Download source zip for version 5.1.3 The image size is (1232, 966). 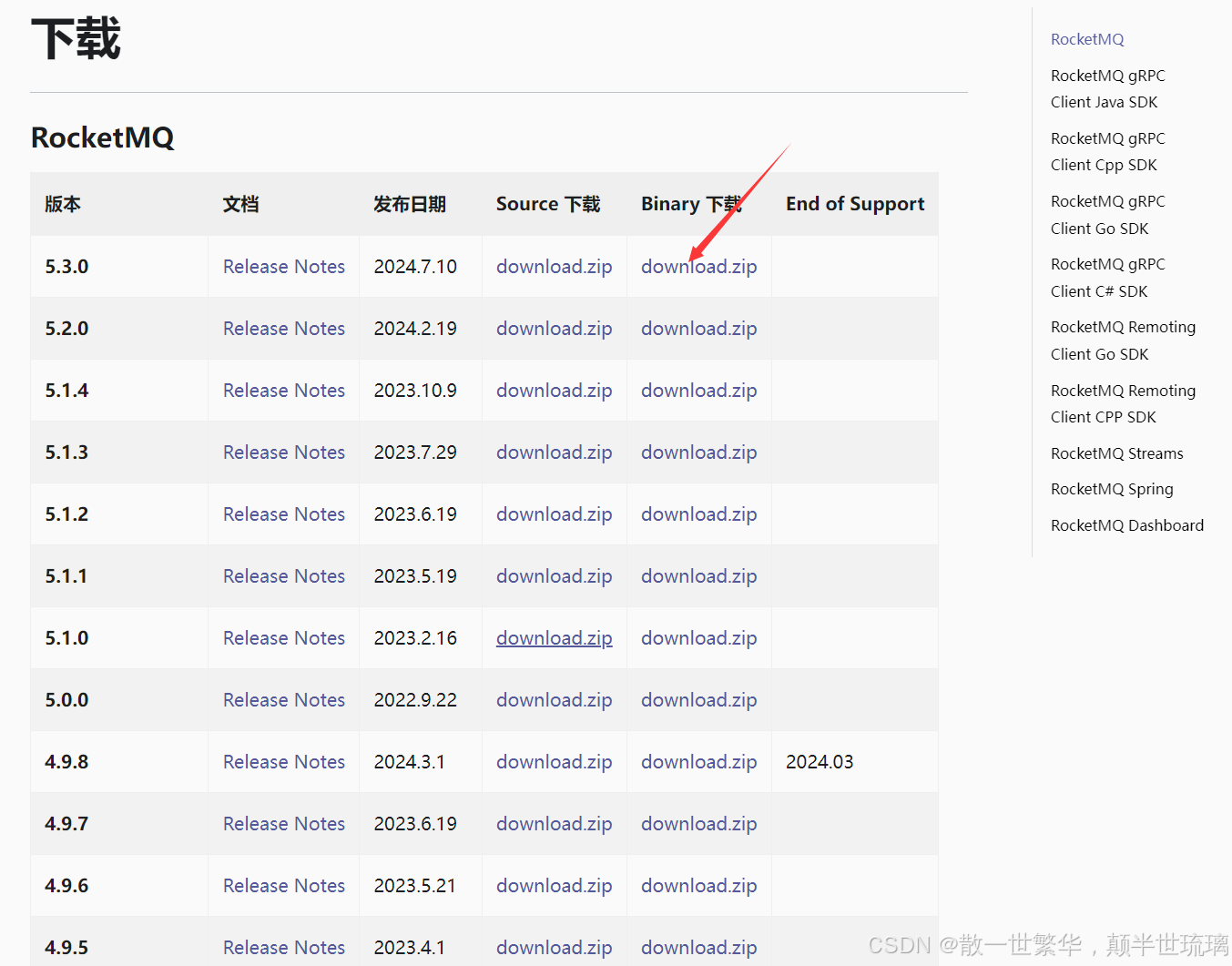(x=554, y=452)
